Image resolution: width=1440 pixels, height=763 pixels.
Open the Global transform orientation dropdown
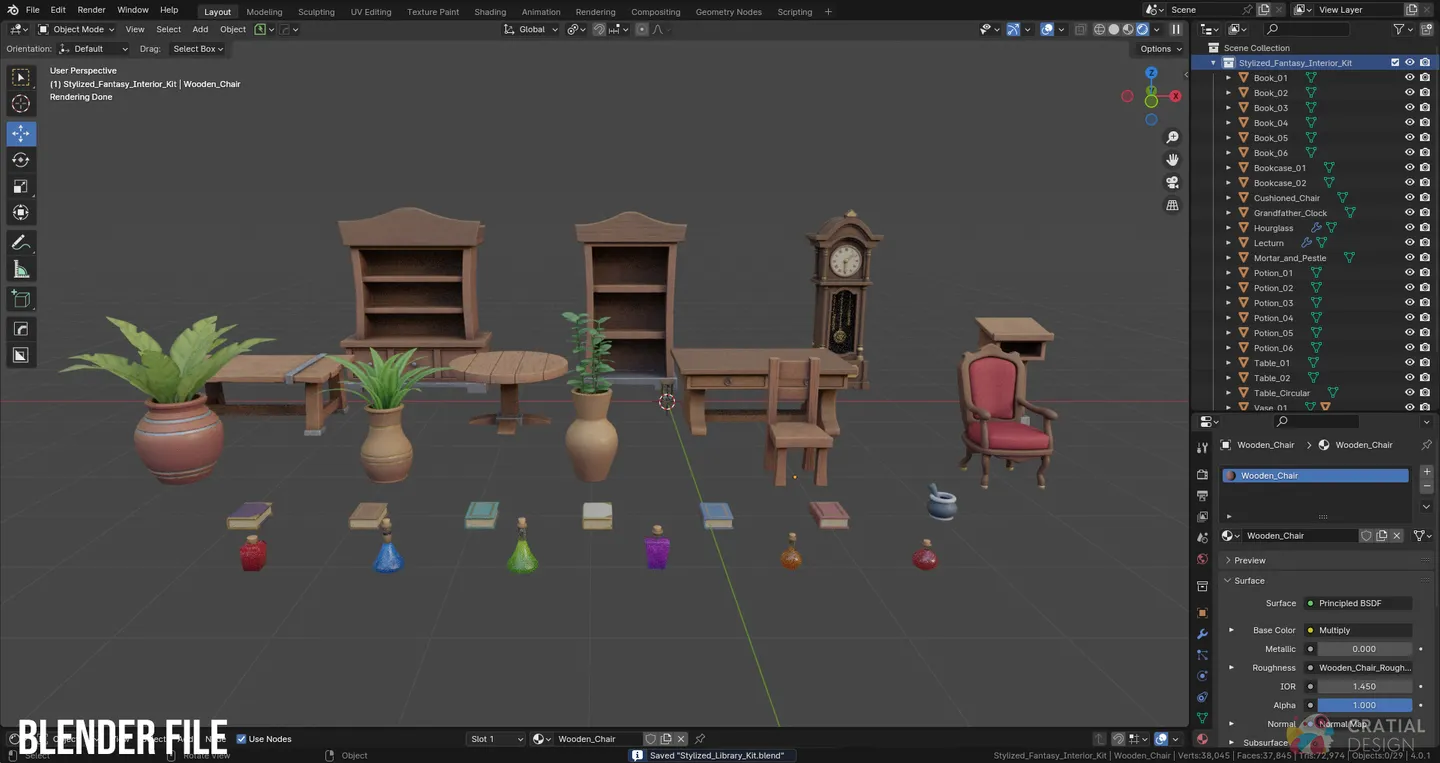pos(530,29)
